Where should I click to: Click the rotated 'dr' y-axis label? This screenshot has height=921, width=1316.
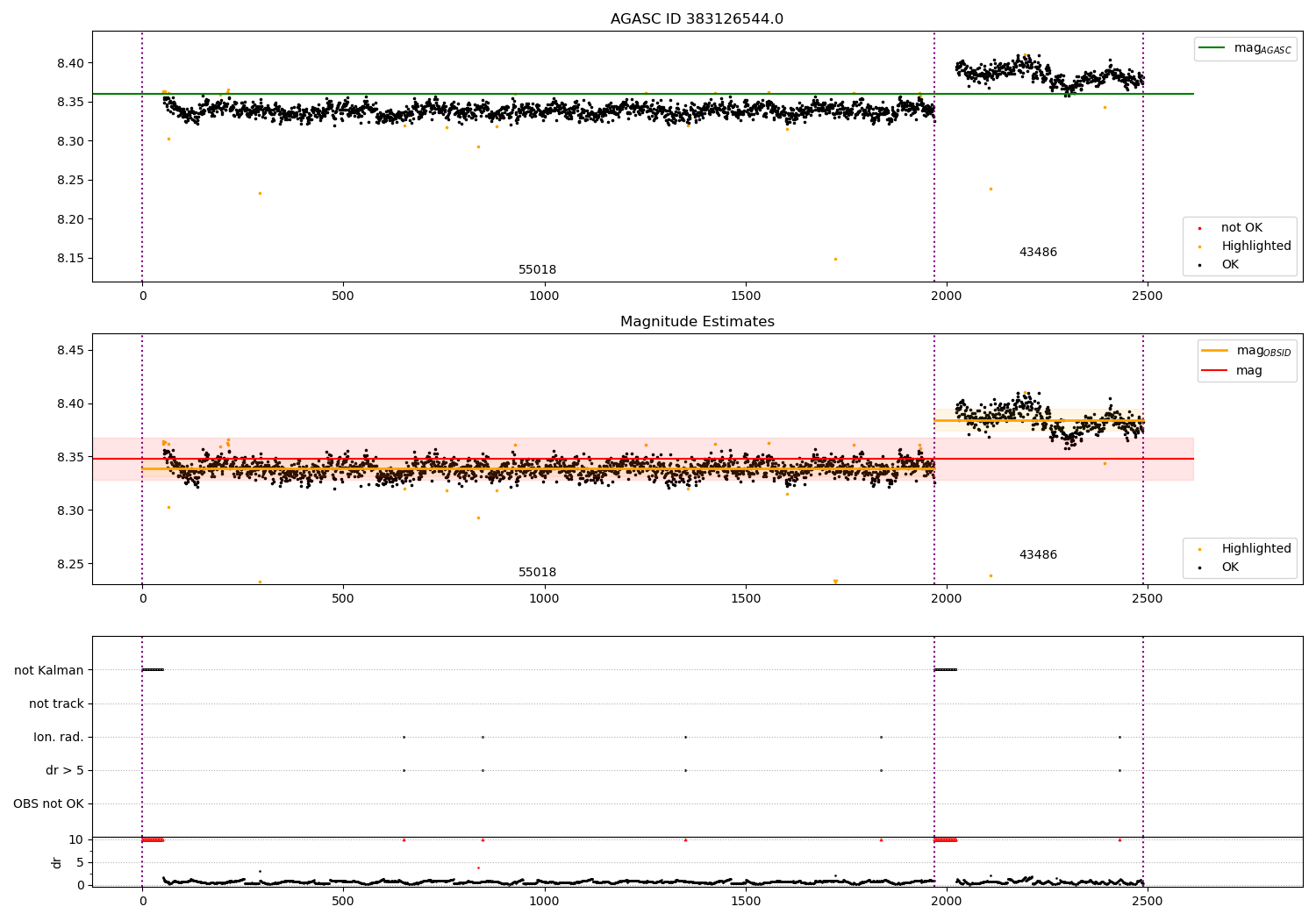click(x=57, y=862)
